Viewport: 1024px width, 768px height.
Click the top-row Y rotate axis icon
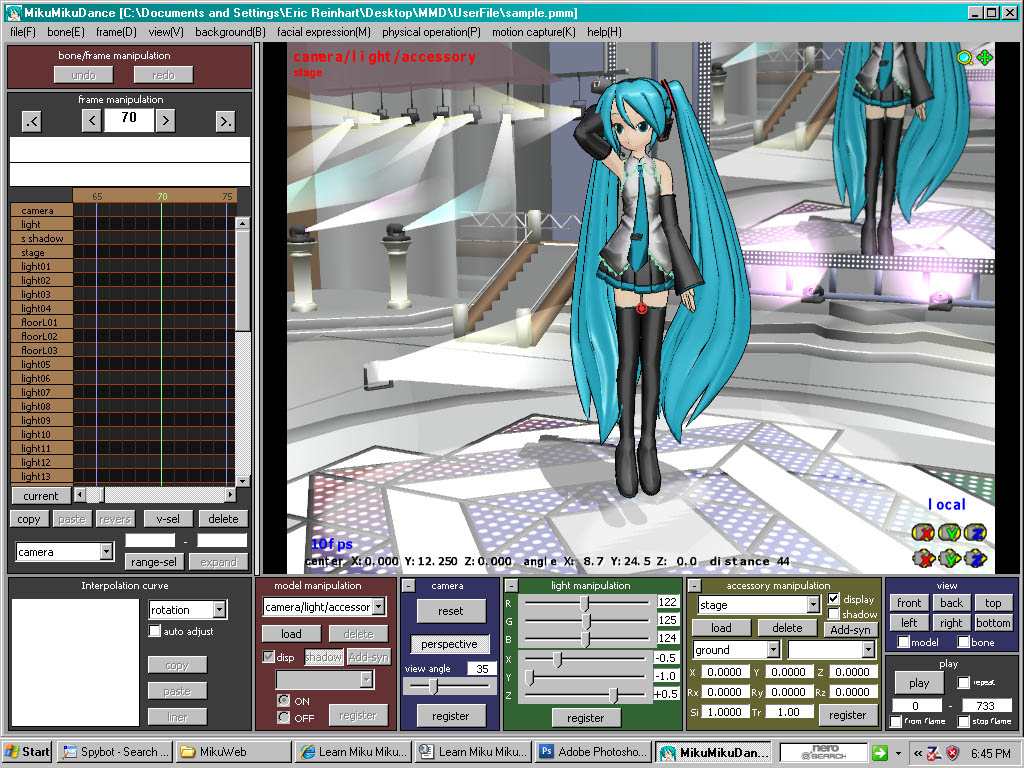click(x=949, y=533)
